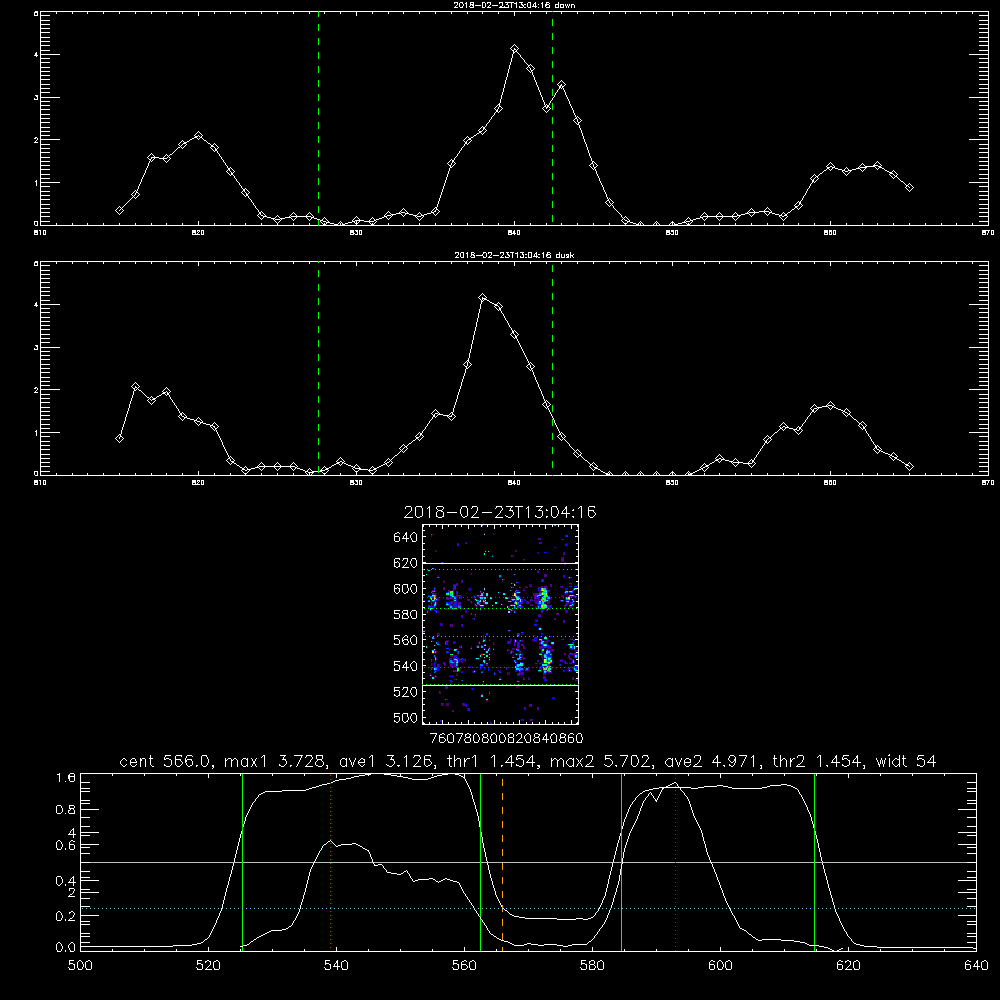Click the 620 label on bottom plot x-axis
This screenshot has width=1000, height=1000.
coord(848,966)
